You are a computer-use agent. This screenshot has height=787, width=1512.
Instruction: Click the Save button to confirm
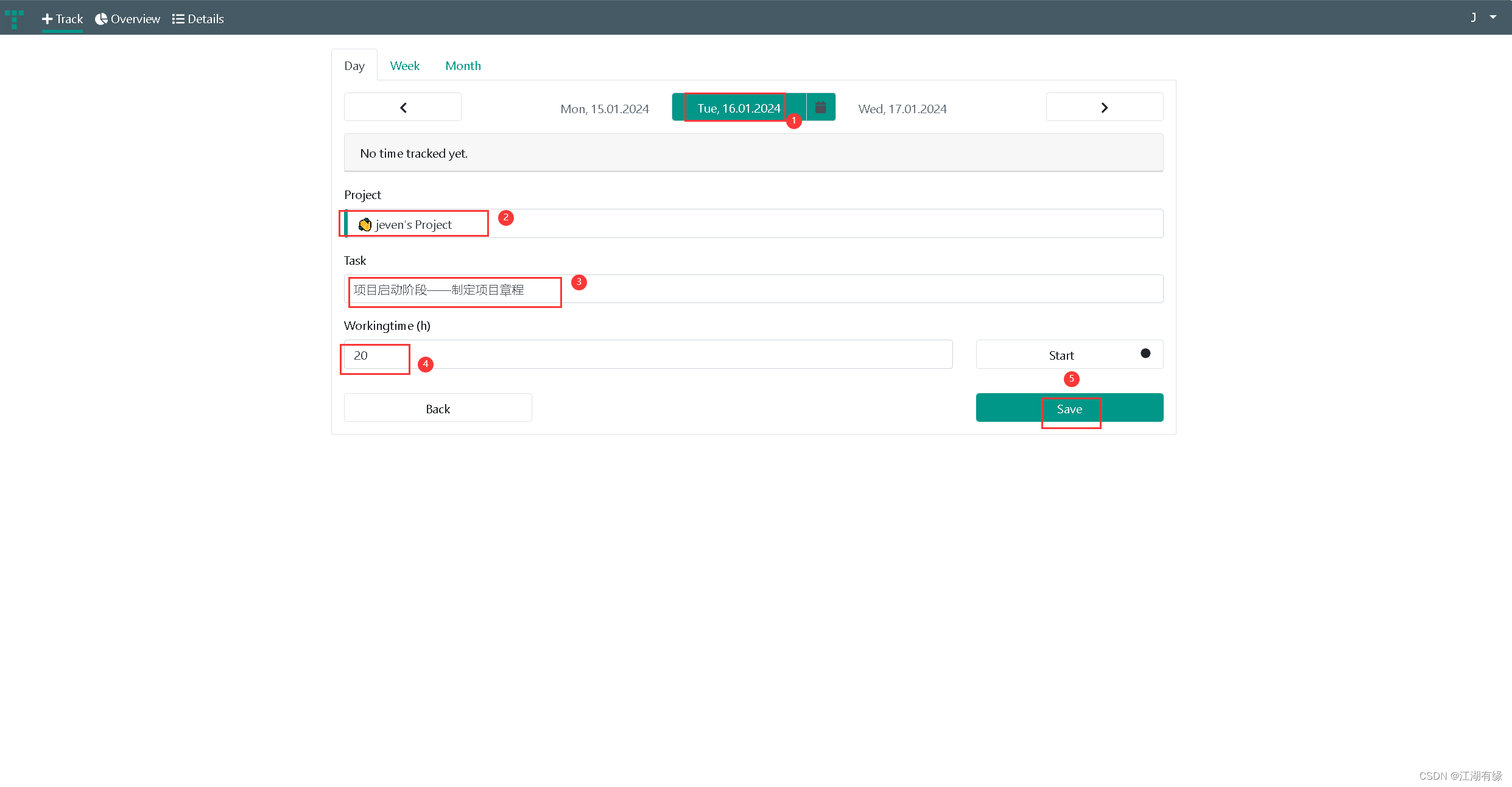click(x=1069, y=408)
